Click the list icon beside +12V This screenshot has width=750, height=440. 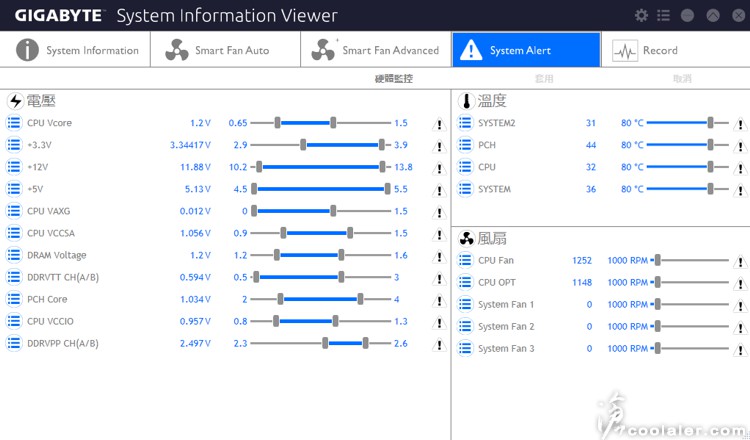[x=14, y=167]
